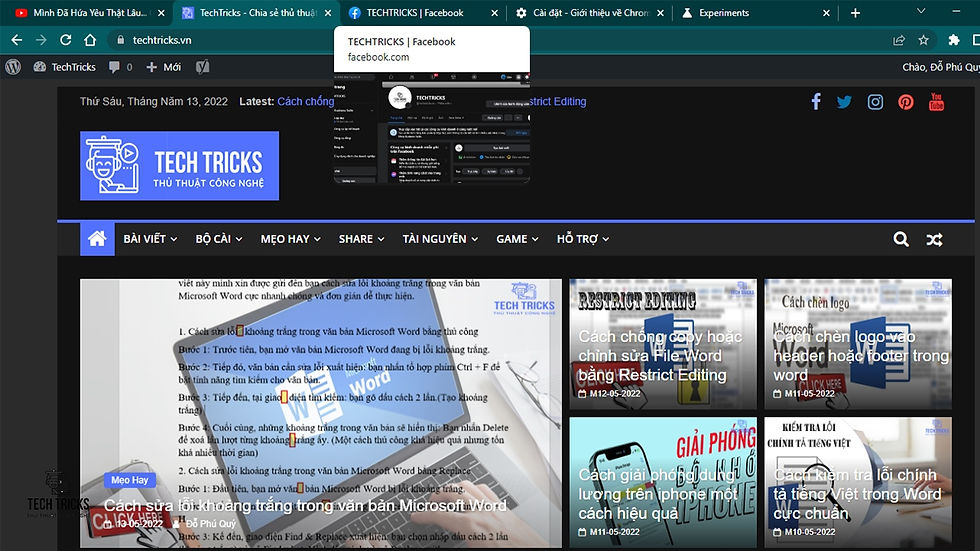
Task: Click the Mẹo Hay category badge
Action: coord(129,480)
